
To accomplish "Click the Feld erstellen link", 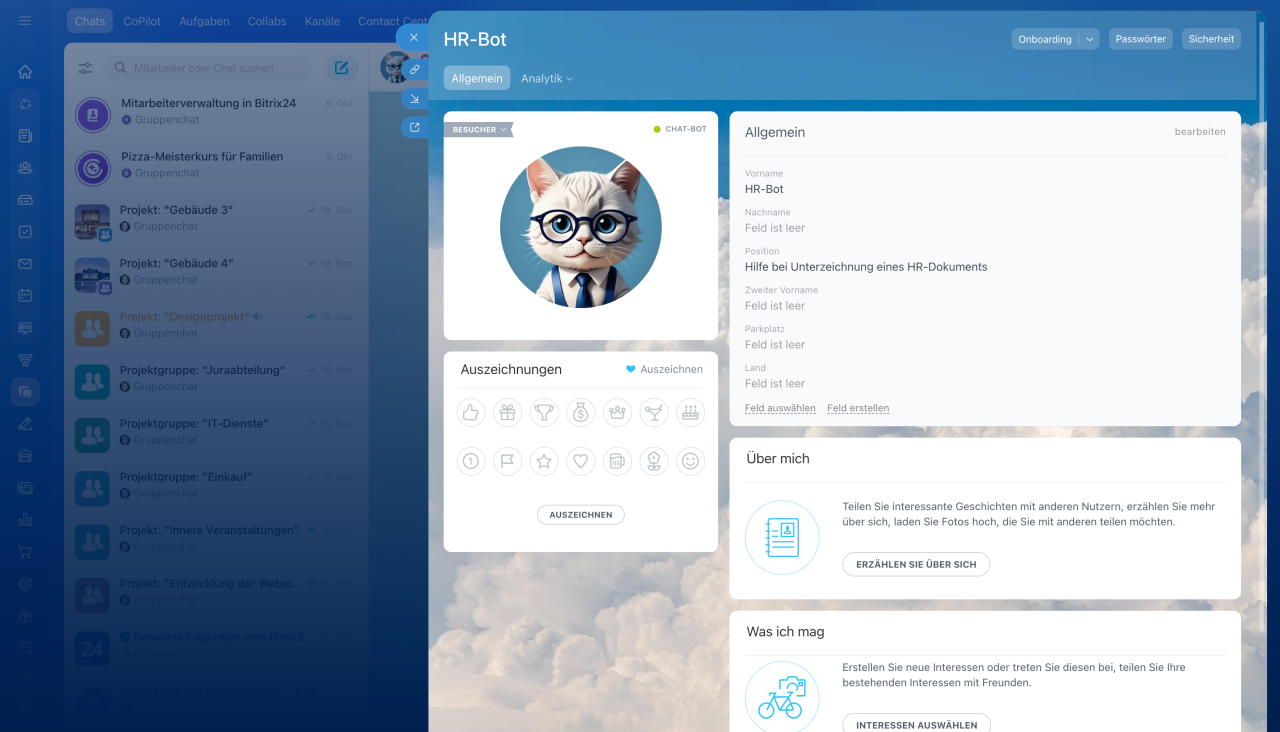I will (858, 408).
